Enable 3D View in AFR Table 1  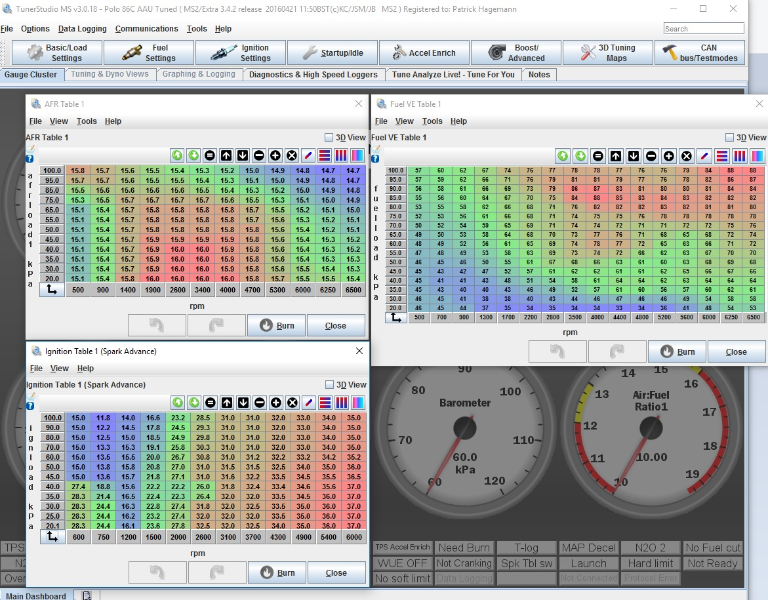coord(330,137)
